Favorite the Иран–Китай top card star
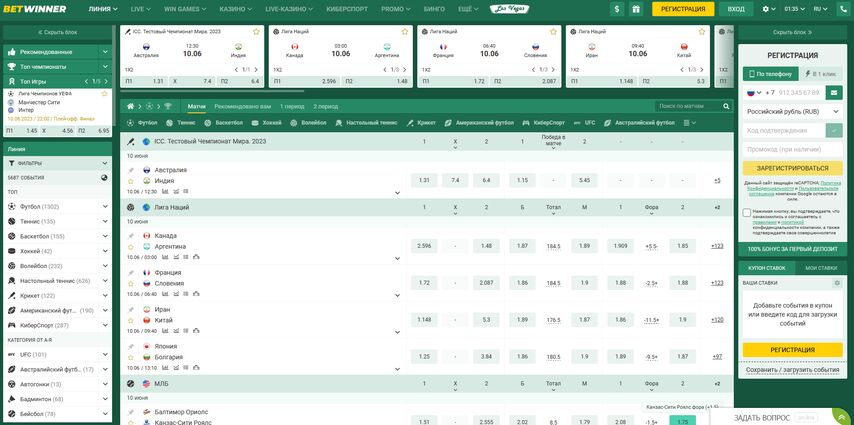 point(702,32)
